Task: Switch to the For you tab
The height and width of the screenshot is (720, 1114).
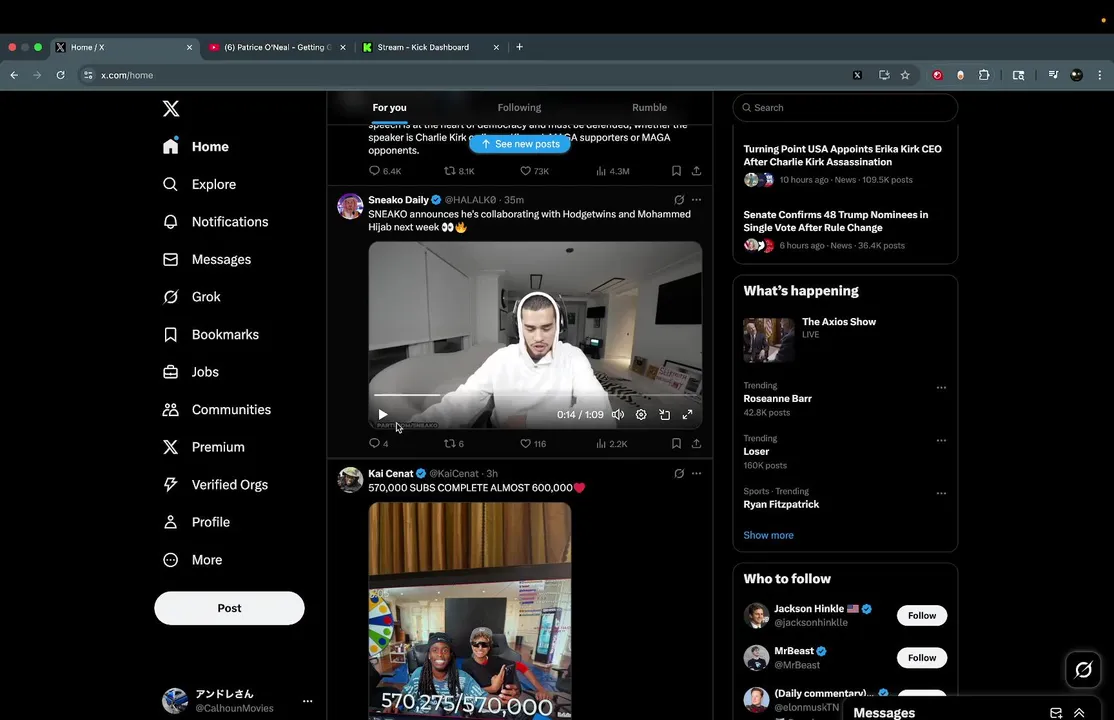Action: click(x=389, y=108)
